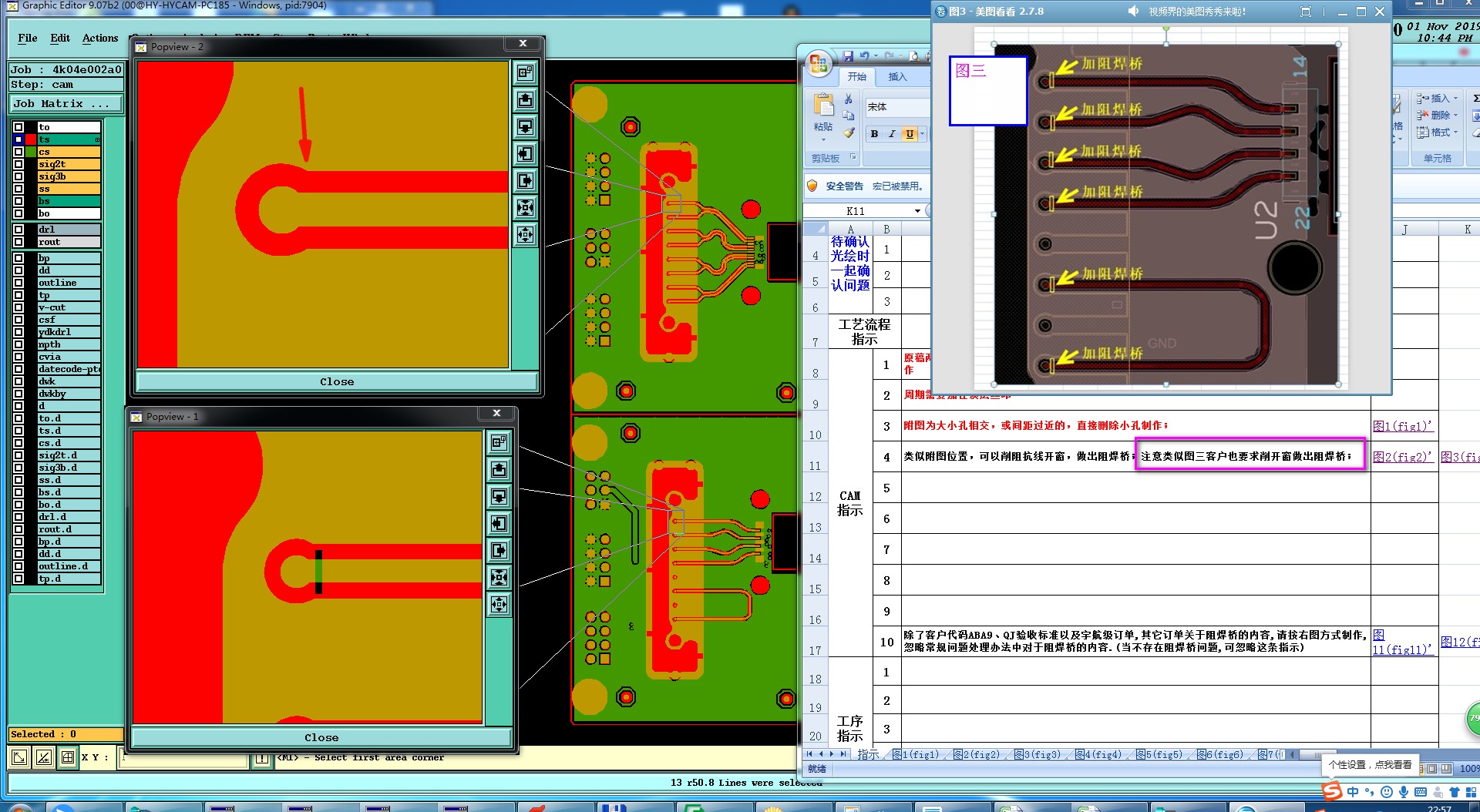Click pan down icon in Popview 1
This screenshot has width=1480, height=812.
[x=499, y=496]
